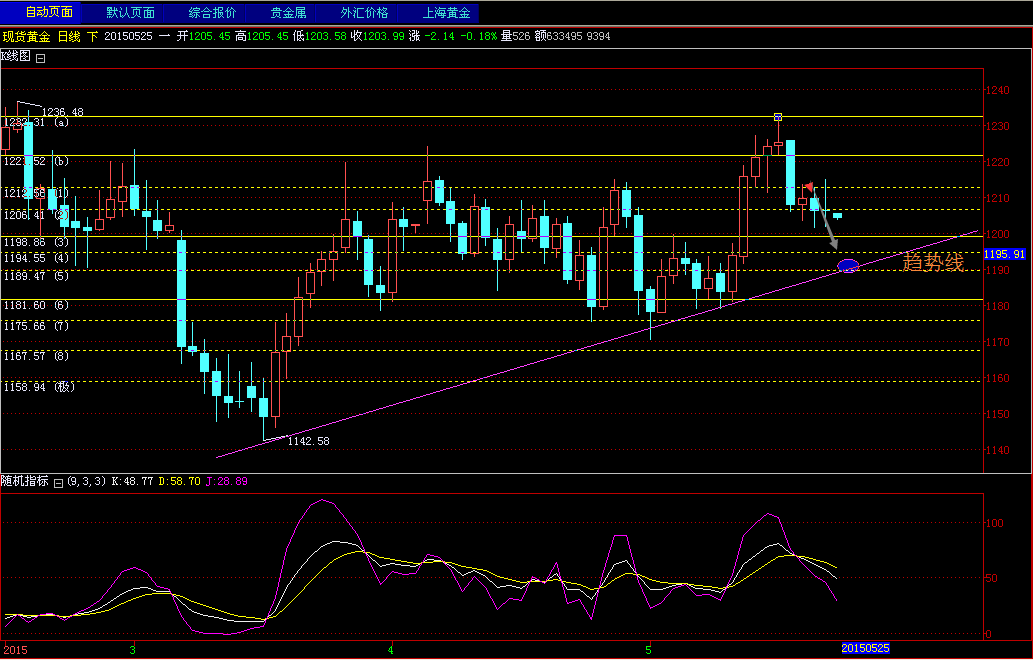Click the 1195.91 current price tag
This screenshot has height=660, width=1033.
[1006, 255]
